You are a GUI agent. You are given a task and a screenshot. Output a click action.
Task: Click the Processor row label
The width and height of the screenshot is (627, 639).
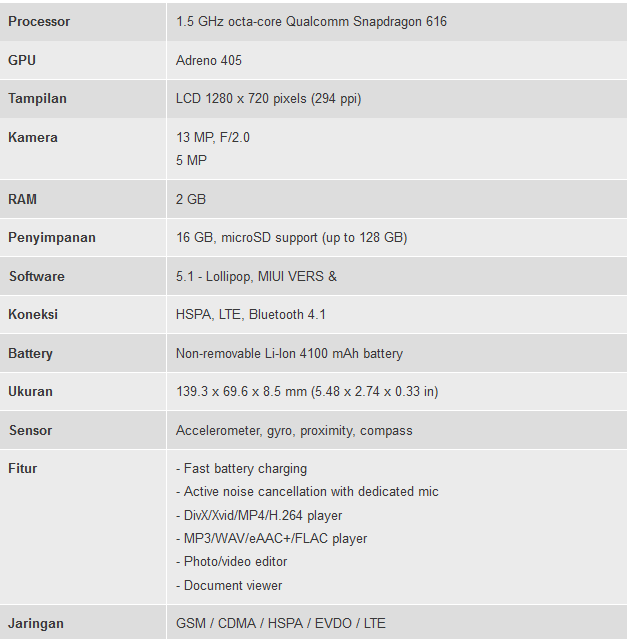pyautogui.click(x=39, y=22)
